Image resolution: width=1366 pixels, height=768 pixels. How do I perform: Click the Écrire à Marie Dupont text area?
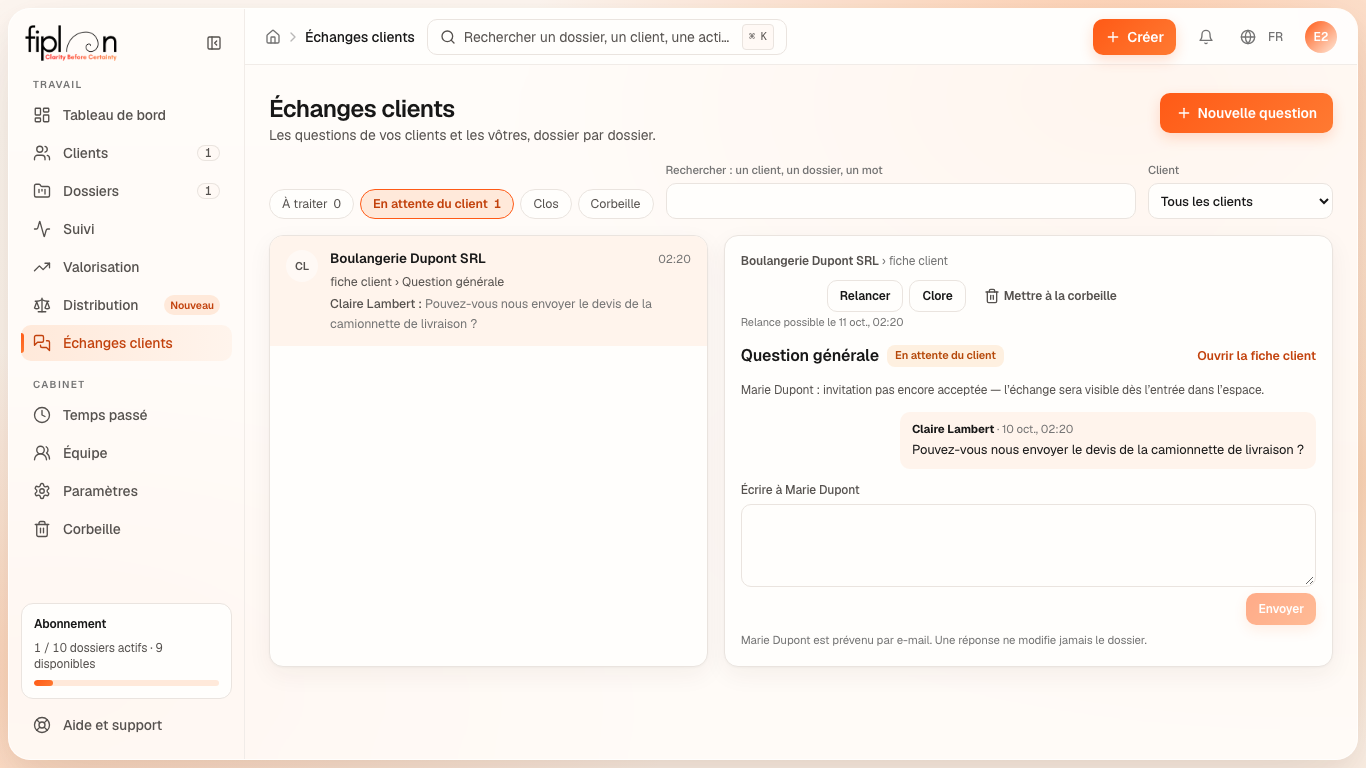[x=1028, y=545]
